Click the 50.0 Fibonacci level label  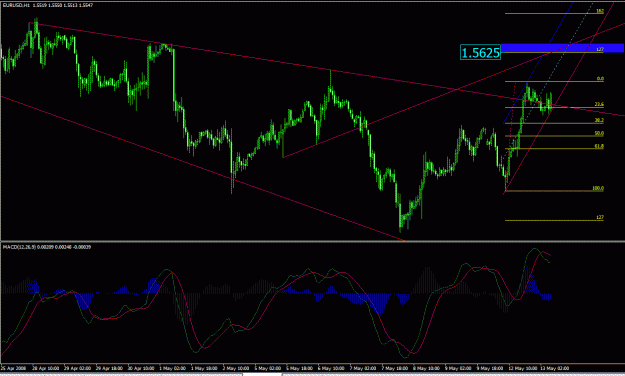(599, 133)
